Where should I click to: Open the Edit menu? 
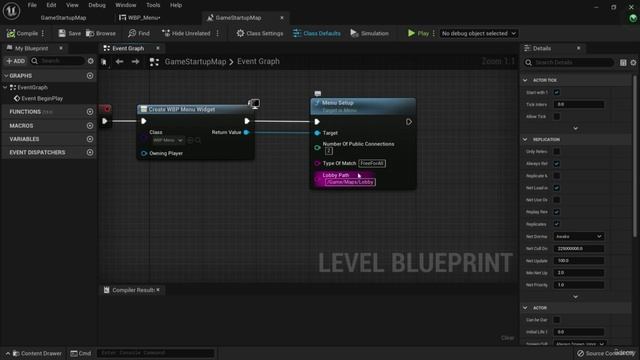[51, 5]
